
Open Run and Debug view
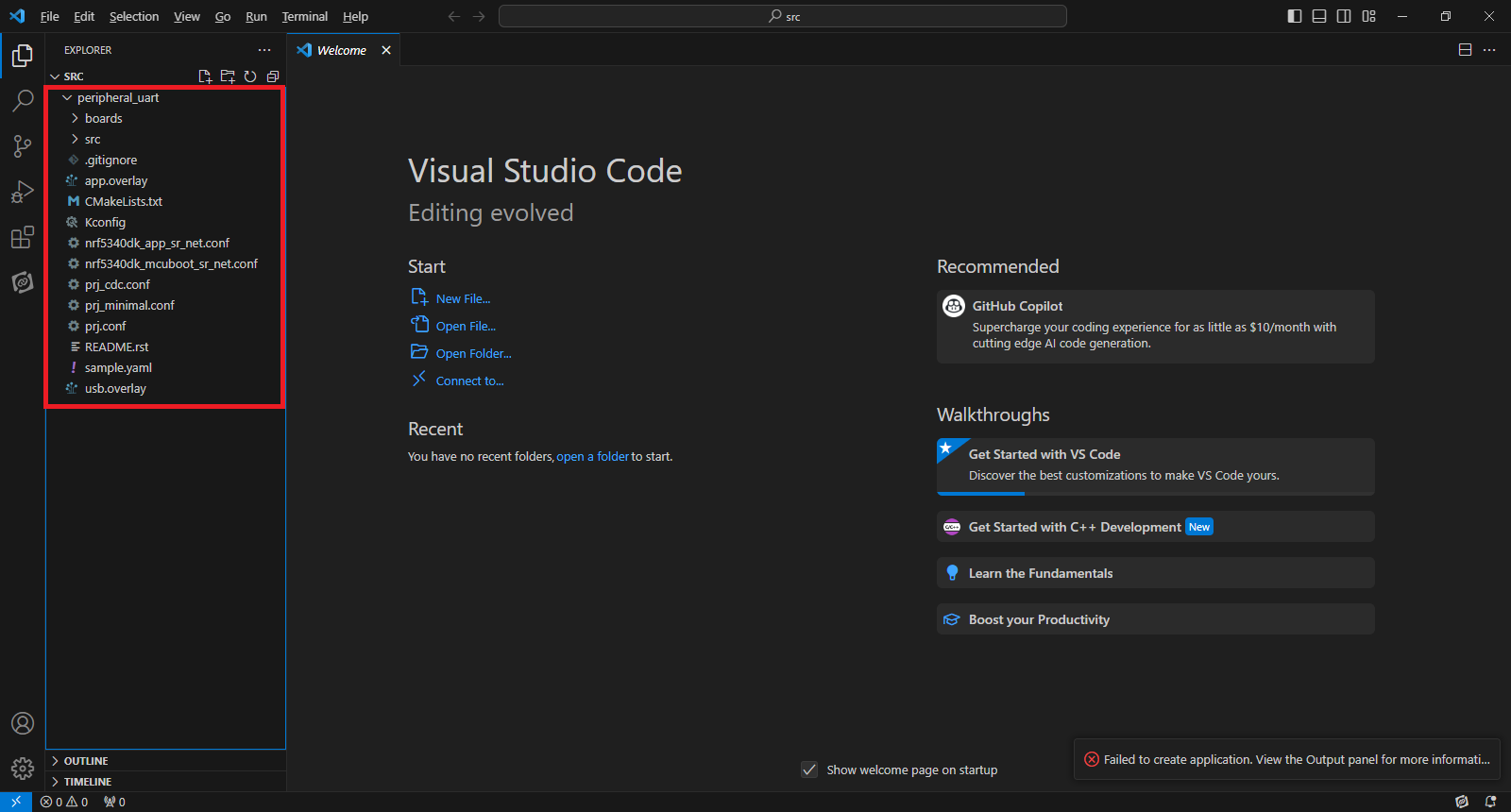point(23,192)
